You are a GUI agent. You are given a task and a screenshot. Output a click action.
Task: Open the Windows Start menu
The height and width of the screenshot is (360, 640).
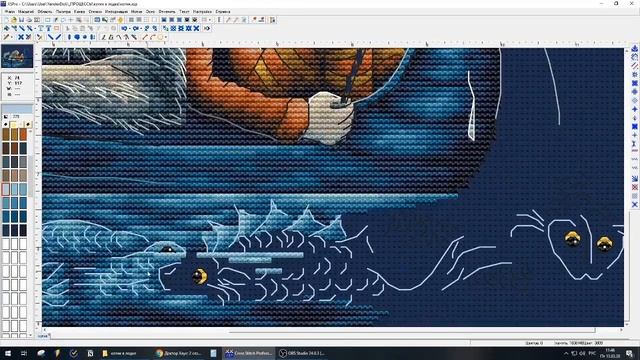click(x=7, y=353)
